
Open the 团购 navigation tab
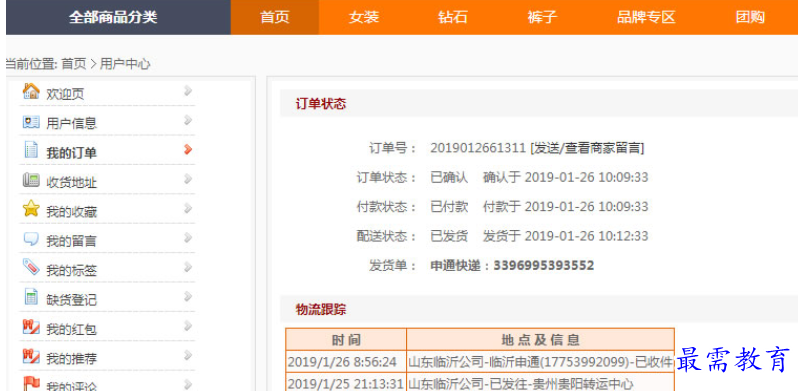click(750, 17)
